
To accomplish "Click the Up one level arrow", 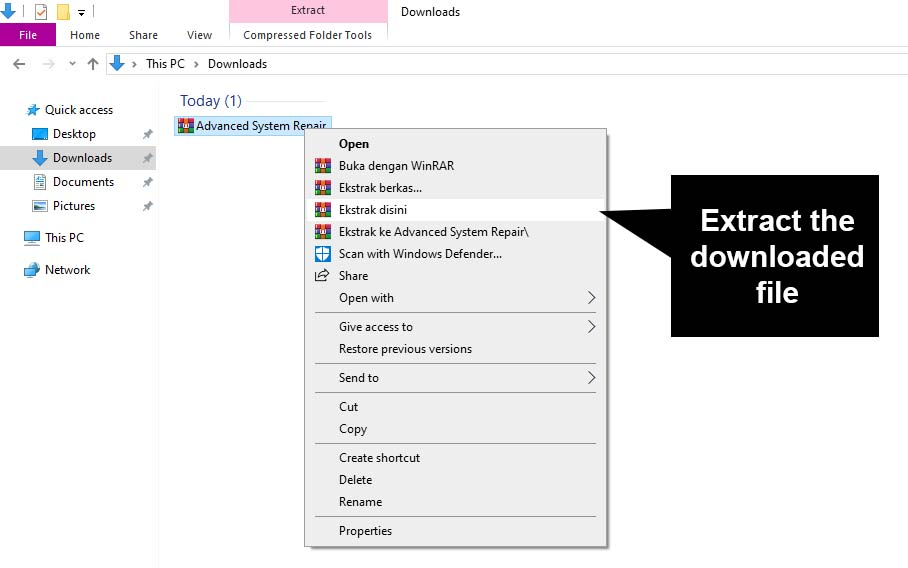I will click(93, 64).
